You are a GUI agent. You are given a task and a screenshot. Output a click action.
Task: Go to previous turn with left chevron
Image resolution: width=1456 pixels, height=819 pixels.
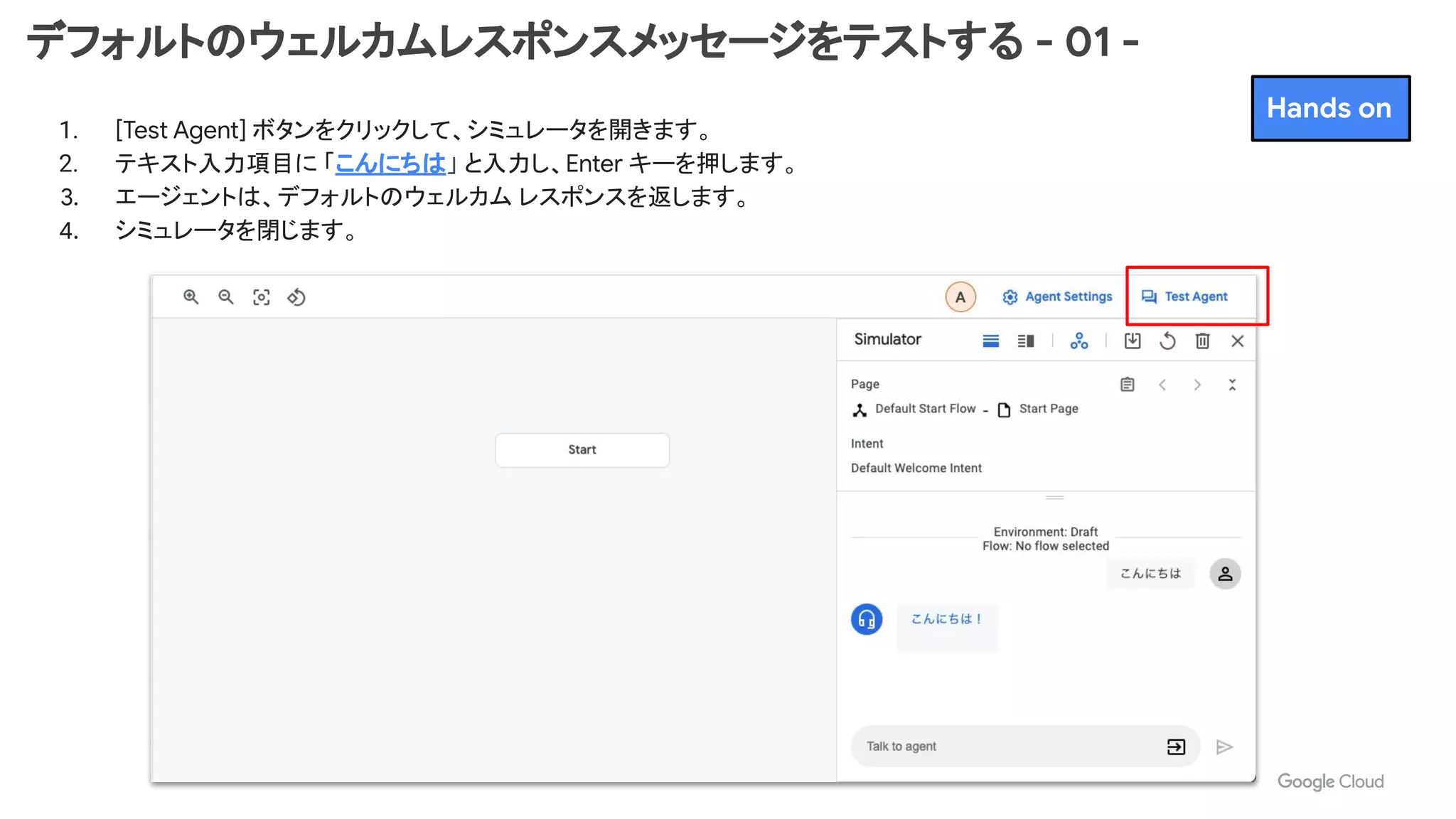point(1162,385)
